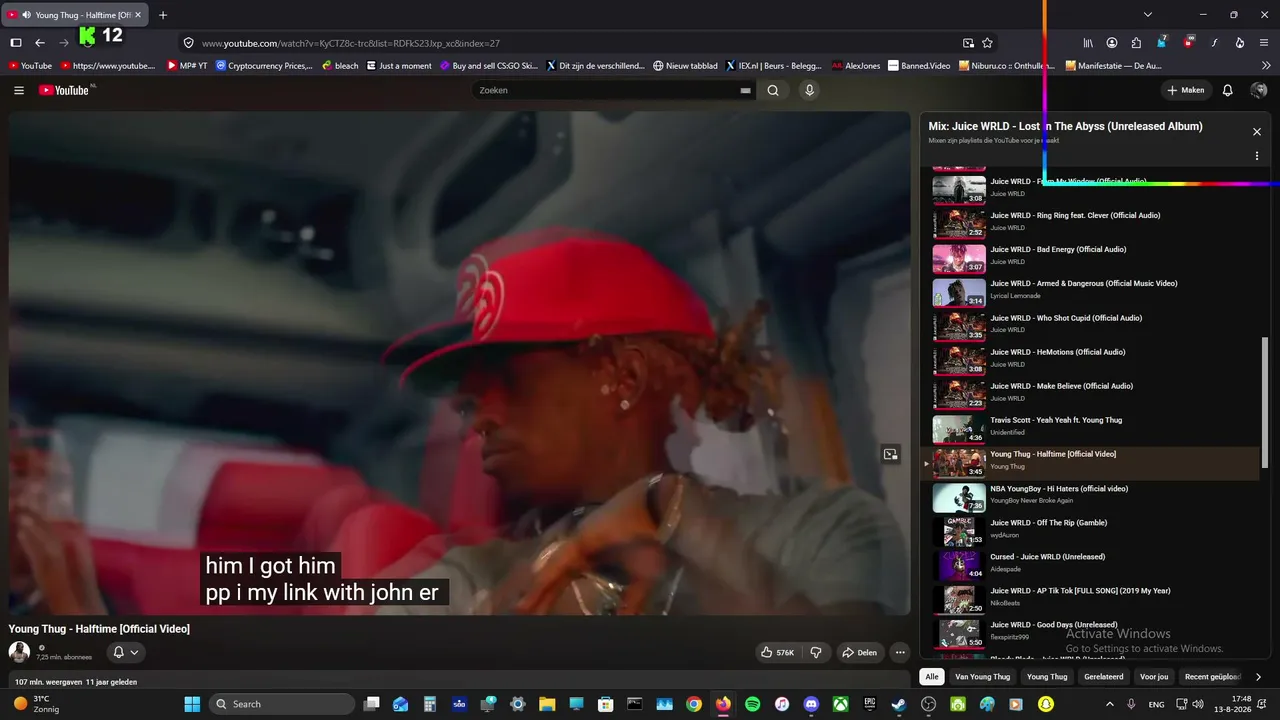Submit search with the magnifier icon

tap(773, 90)
